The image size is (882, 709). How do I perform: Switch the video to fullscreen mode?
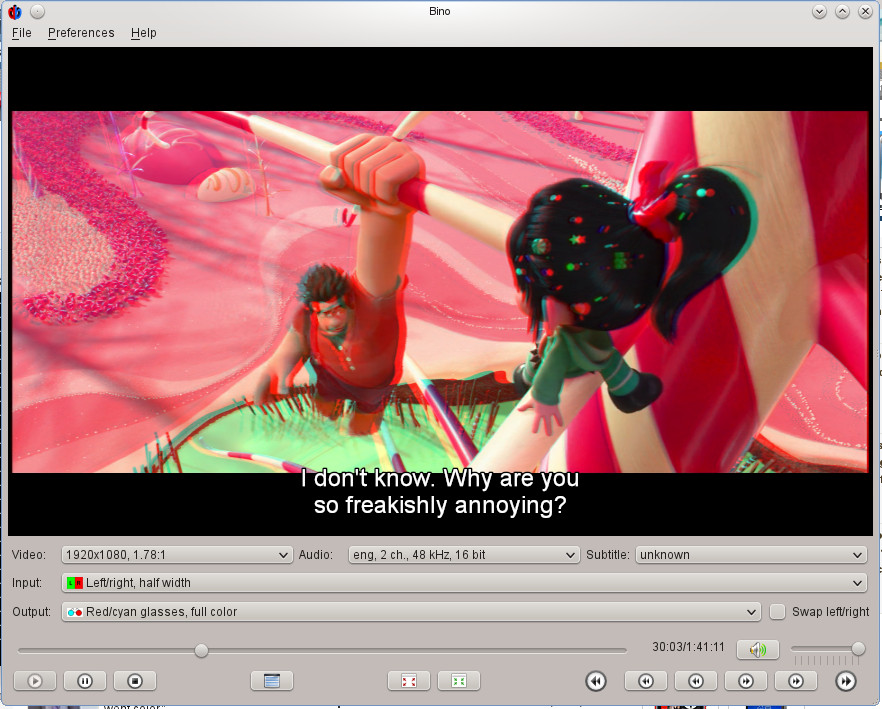(410, 681)
